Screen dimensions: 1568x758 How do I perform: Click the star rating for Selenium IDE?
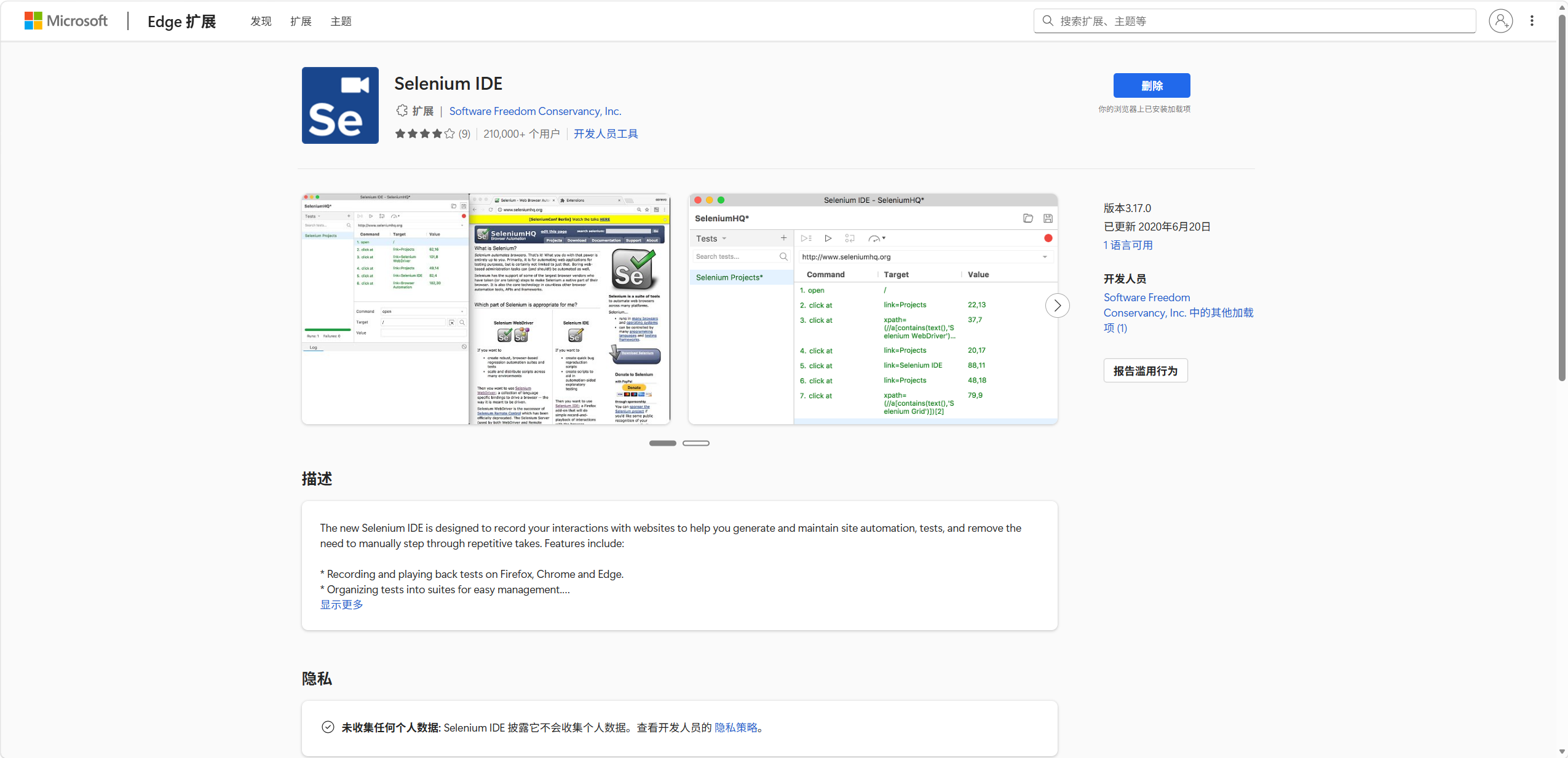tap(424, 133)
